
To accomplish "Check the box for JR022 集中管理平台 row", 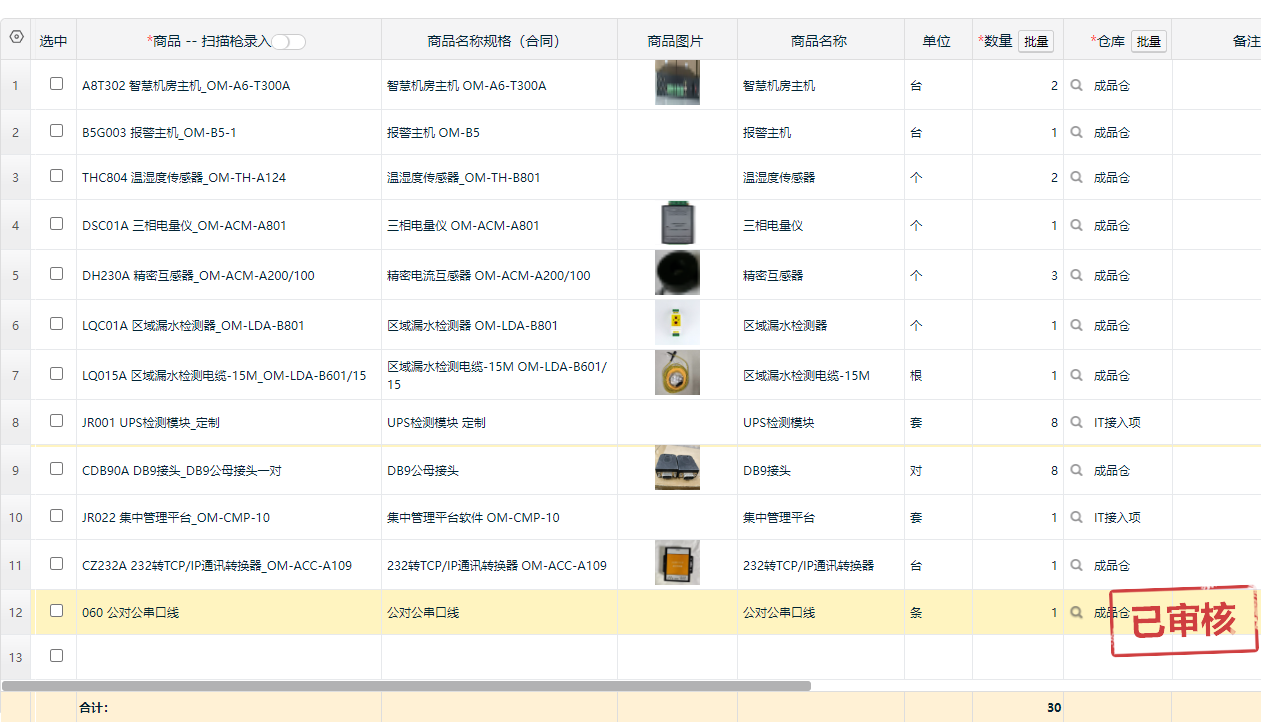I will click(x=56, y=516).
